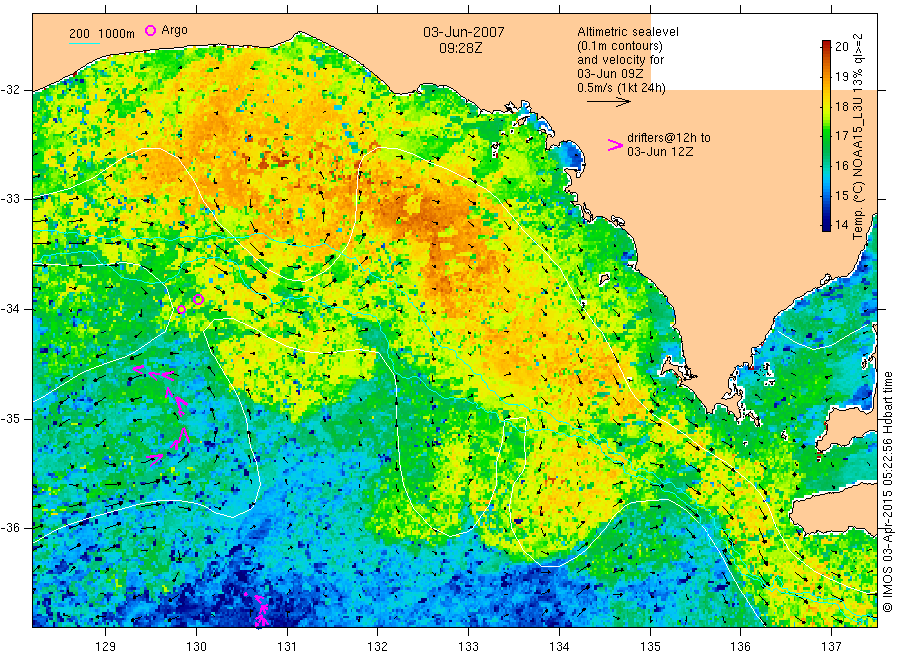Screen dimensions: 900x660
Task: Click the '0.5m/s (1kt 24h)' scale text
Action: pos(622,88)
